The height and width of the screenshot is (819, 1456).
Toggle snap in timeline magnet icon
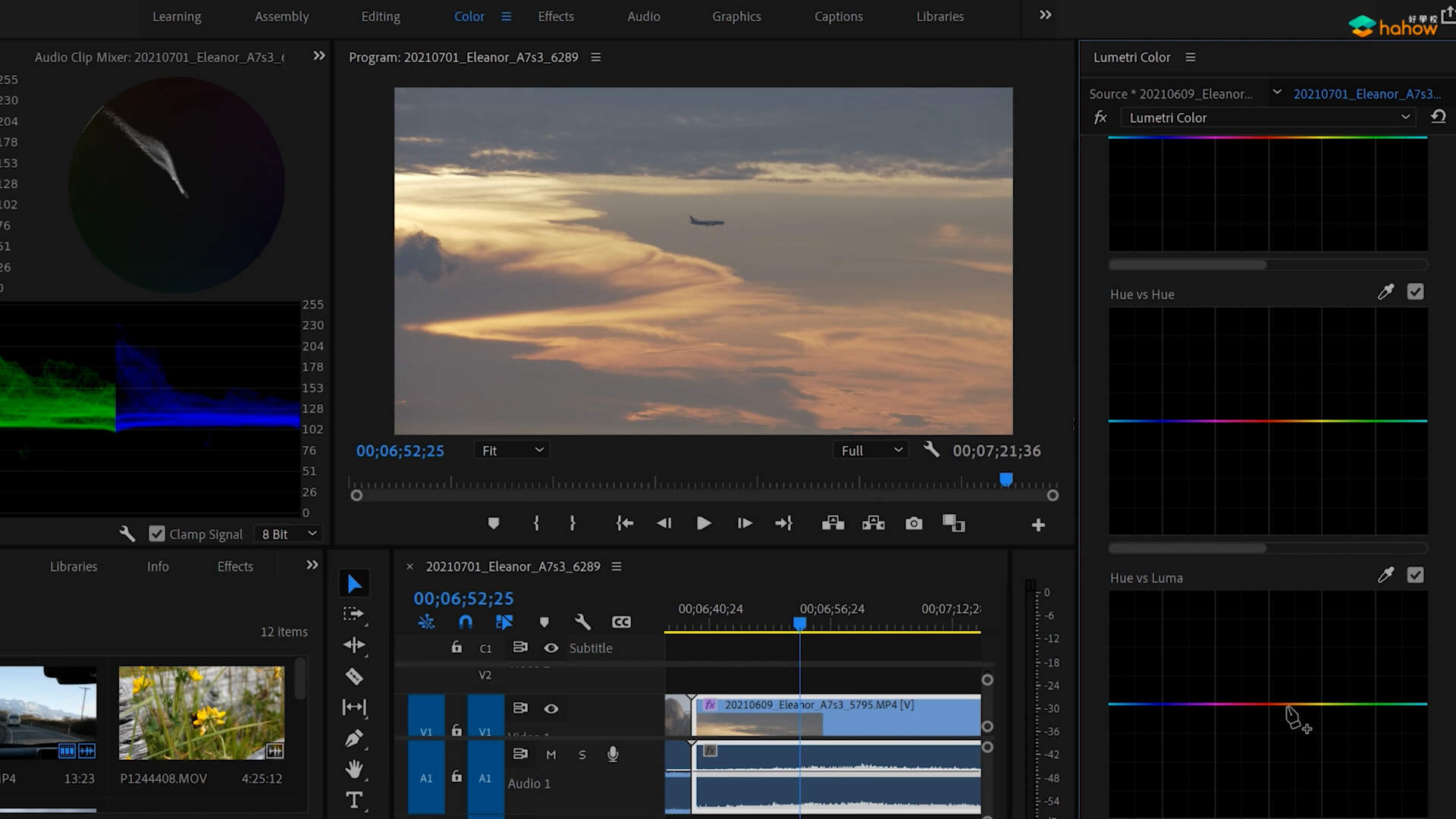466,622
